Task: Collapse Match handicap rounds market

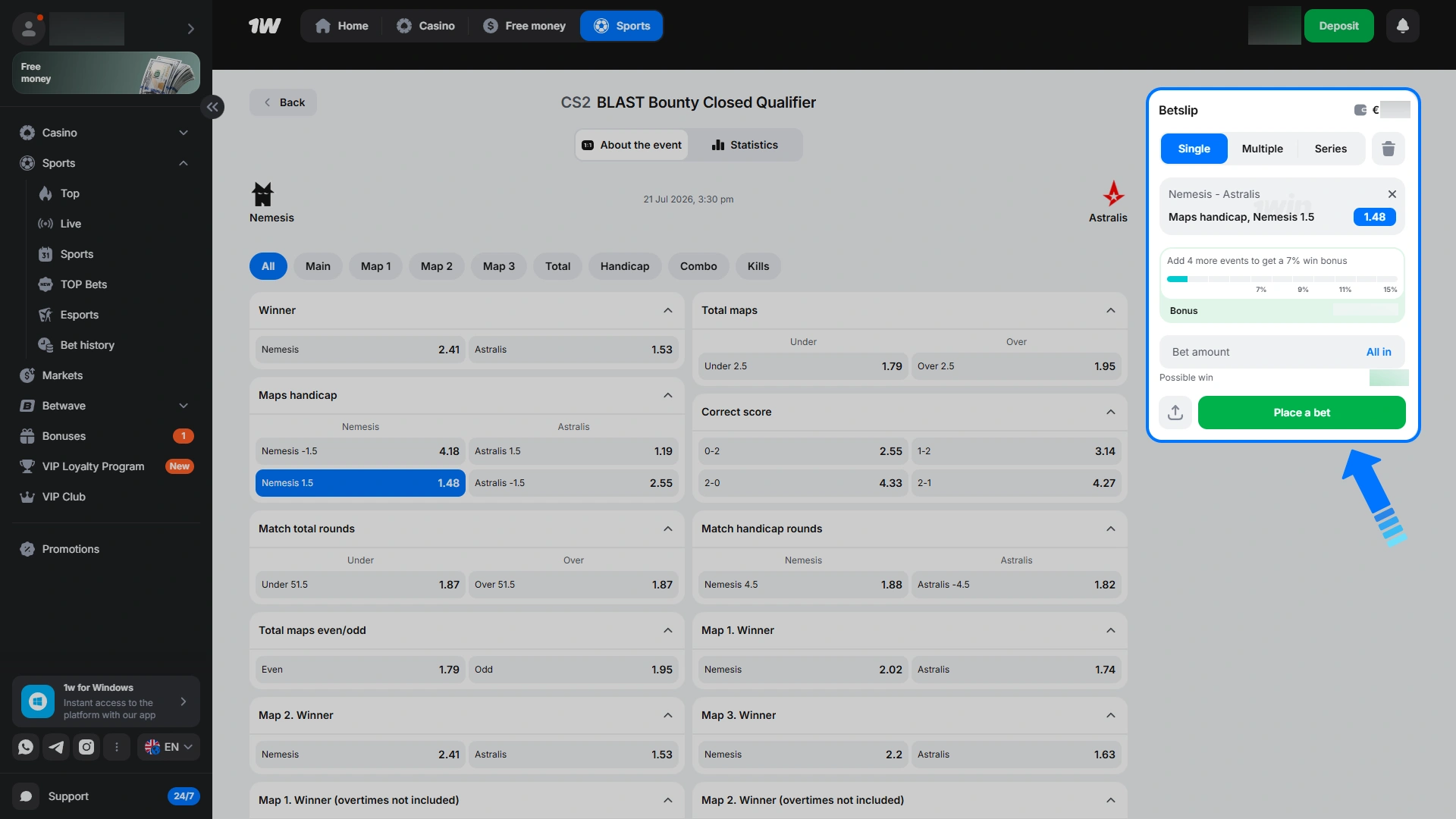Action: point(1111,529)
